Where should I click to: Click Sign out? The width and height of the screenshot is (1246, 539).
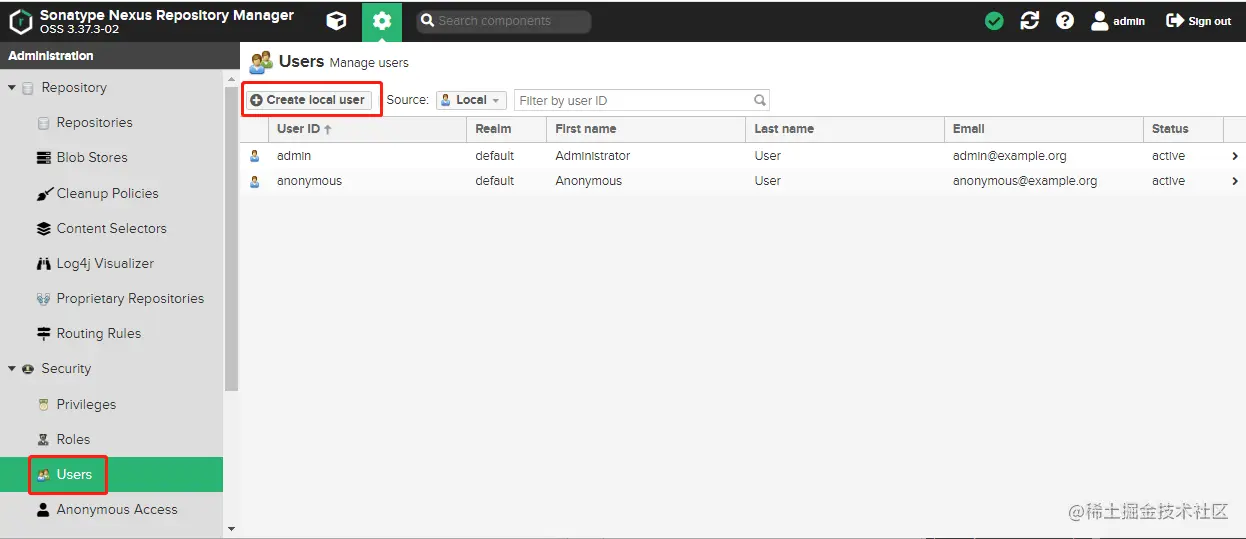[1199, 21]
